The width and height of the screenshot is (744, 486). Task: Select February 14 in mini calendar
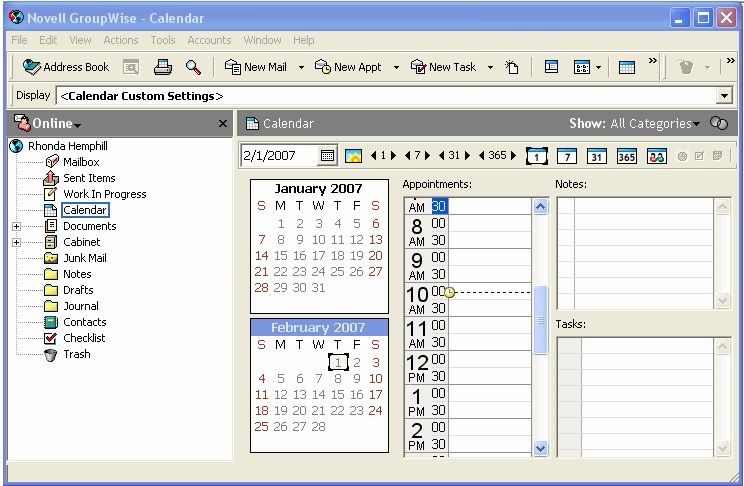tap(318, 395)
